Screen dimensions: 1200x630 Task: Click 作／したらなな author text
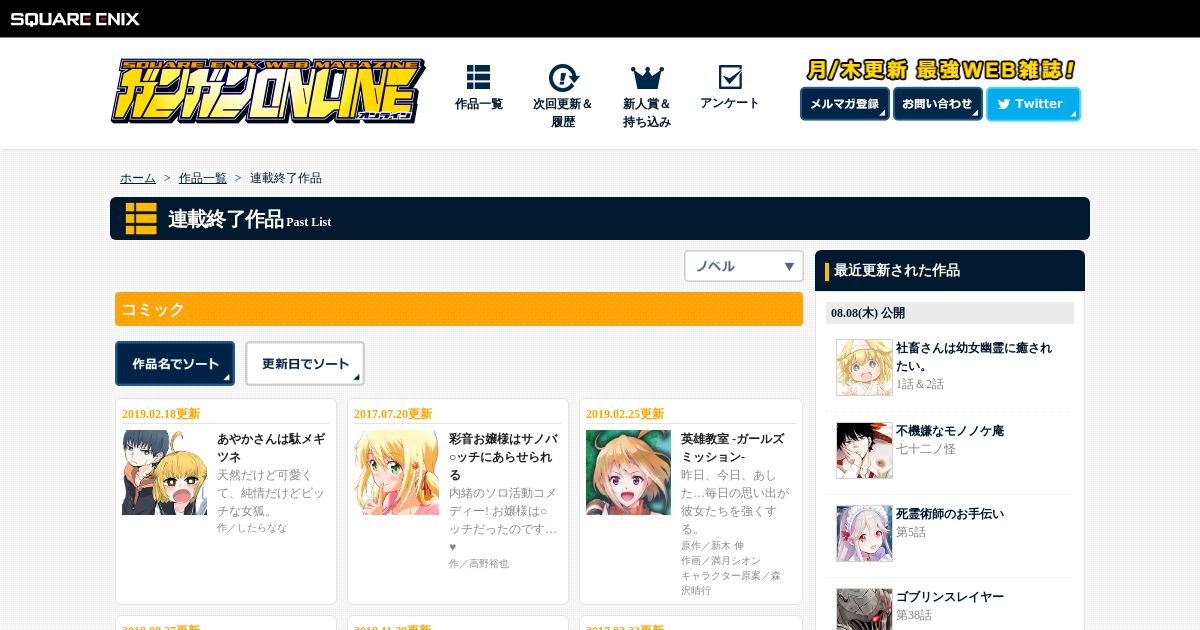(x=252, y=527)
